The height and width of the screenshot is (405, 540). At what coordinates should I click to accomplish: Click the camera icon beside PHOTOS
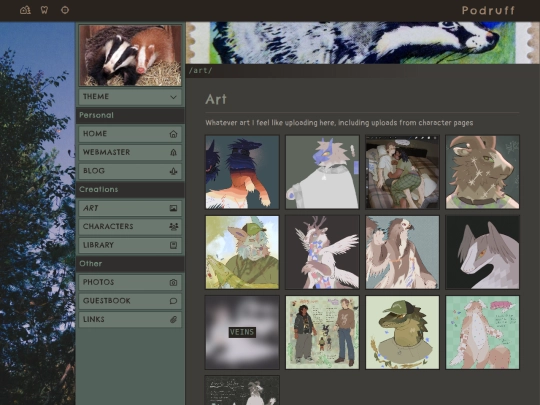click(x=173, y=283)
